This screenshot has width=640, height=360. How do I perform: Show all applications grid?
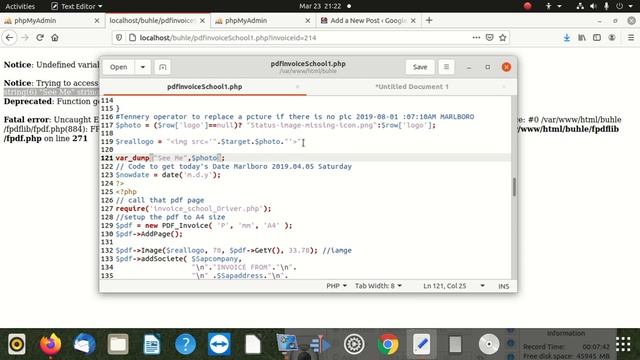click(623, 344)
